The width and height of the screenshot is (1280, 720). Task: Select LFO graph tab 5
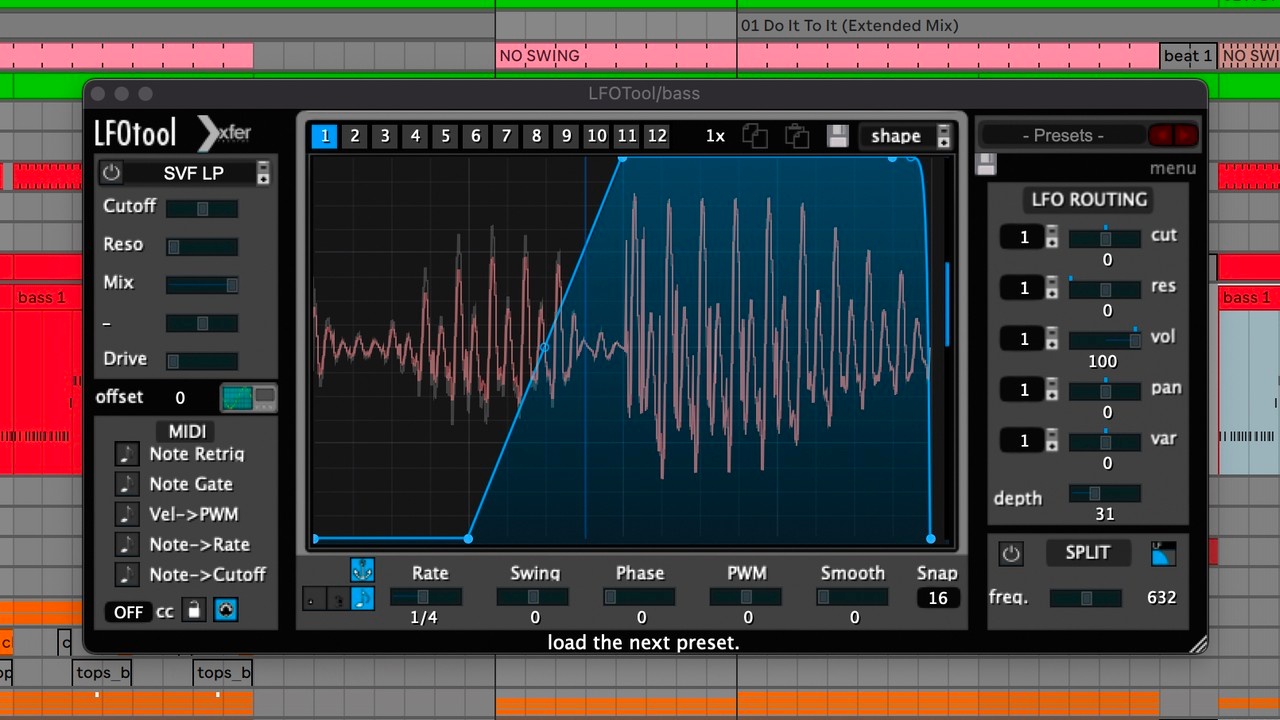click(x=446, y=136)
